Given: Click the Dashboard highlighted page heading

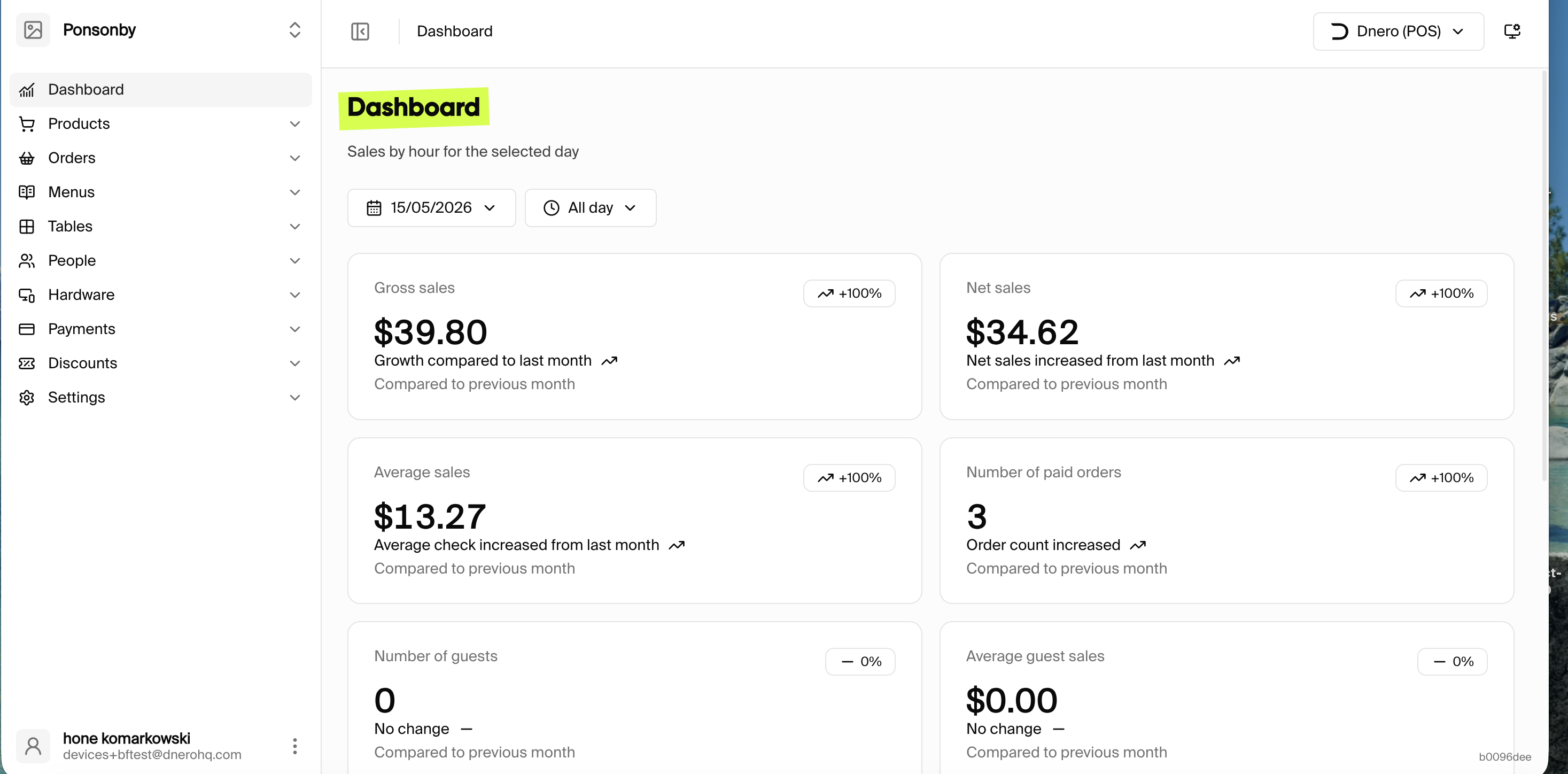Looking at the screenshot, I should (x=414, y=108).
